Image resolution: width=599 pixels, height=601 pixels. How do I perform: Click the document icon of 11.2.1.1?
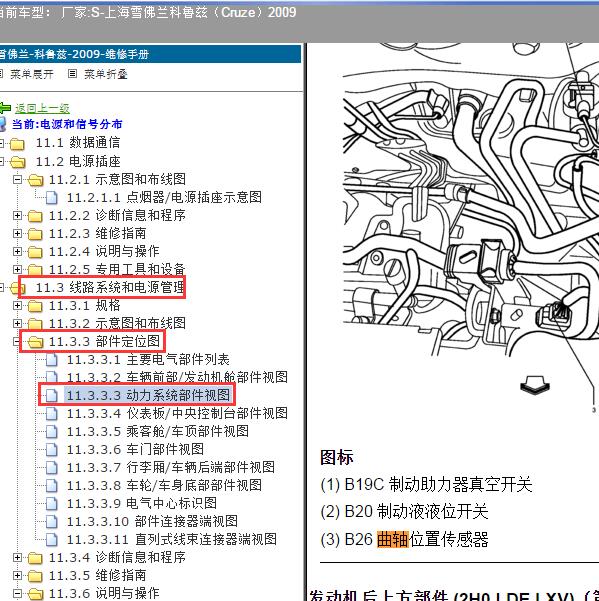[x=51, y=197]
